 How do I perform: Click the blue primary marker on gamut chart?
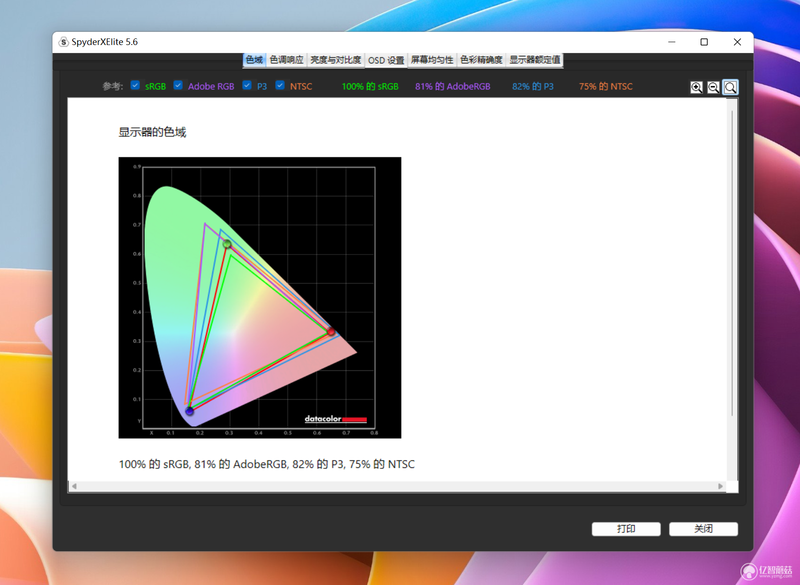click(189, 411)
